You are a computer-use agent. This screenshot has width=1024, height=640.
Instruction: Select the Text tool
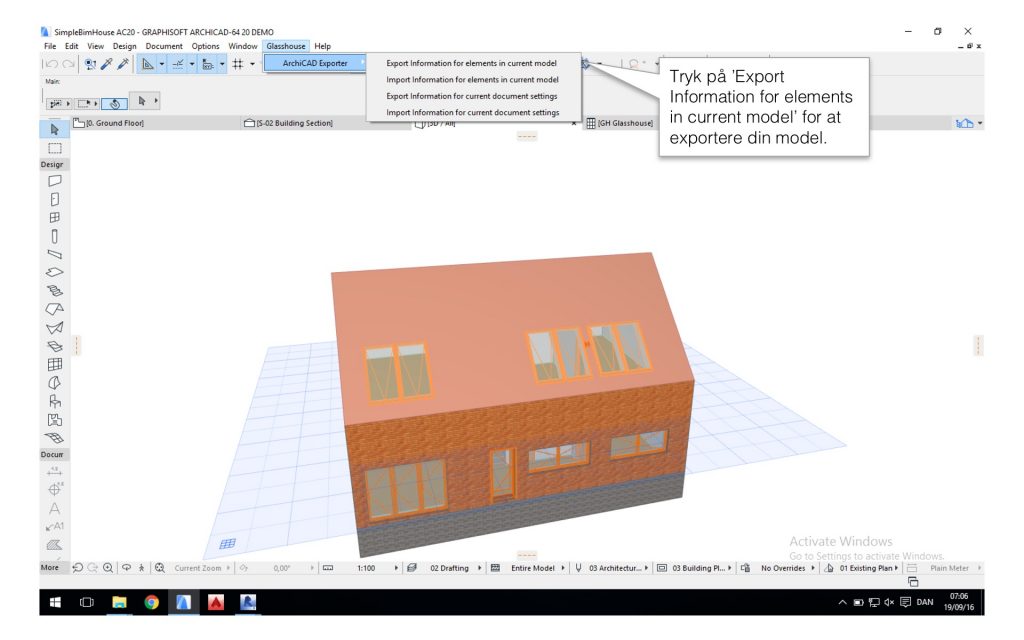pos(55,508)
